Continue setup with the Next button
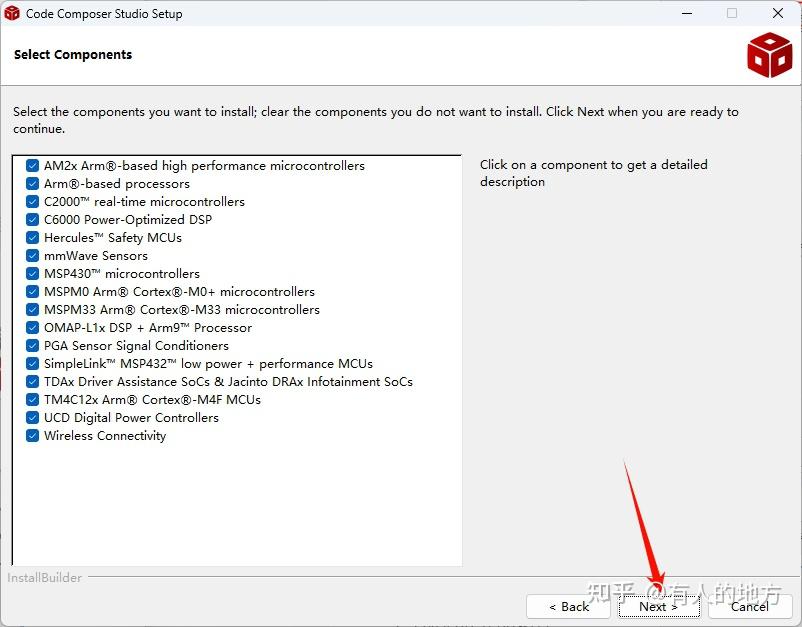Viewport: 802px width, 627px height. click(x=659, y=607)
